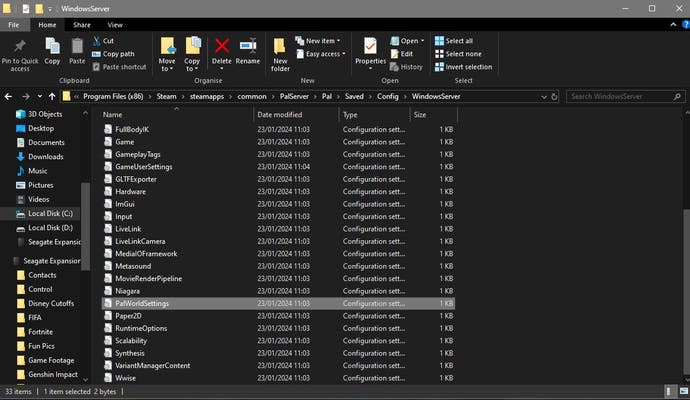The image size is (690, 400).
Task: Switch to the Home ribbon tab
Action: 47,25
